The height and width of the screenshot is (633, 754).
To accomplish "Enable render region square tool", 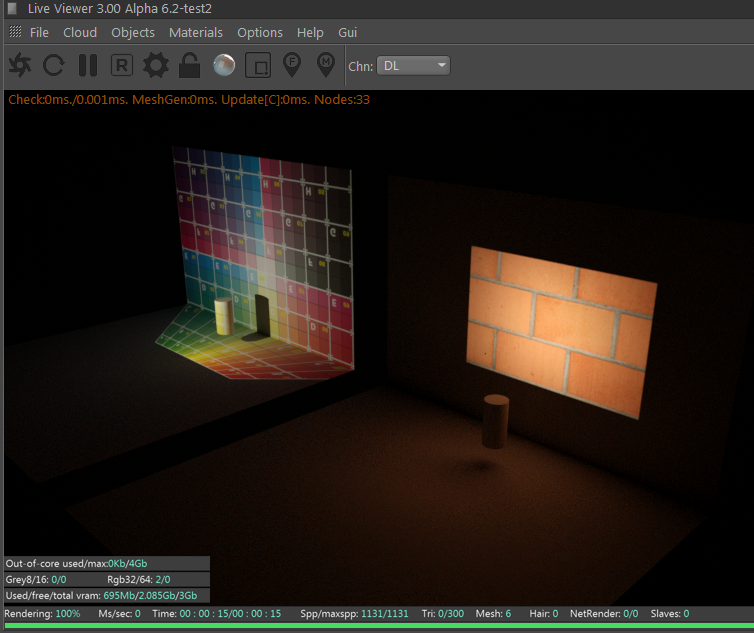I will 258,66.
